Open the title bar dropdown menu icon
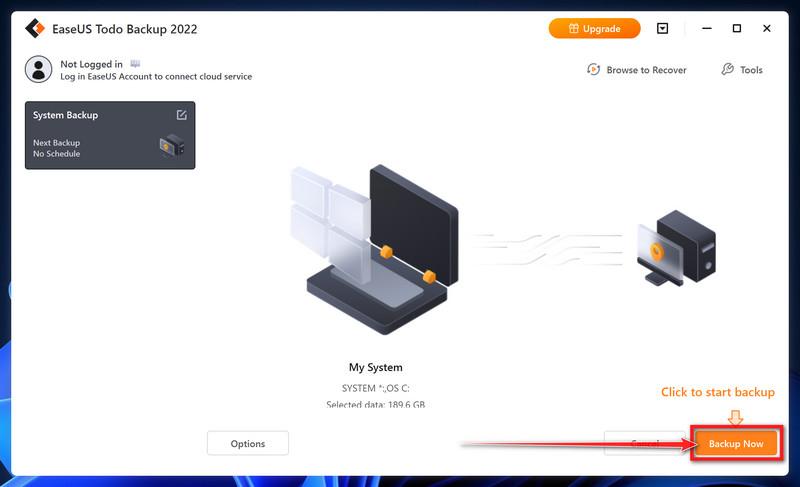Viewport: 800px width, 487px height. (662, 29)
